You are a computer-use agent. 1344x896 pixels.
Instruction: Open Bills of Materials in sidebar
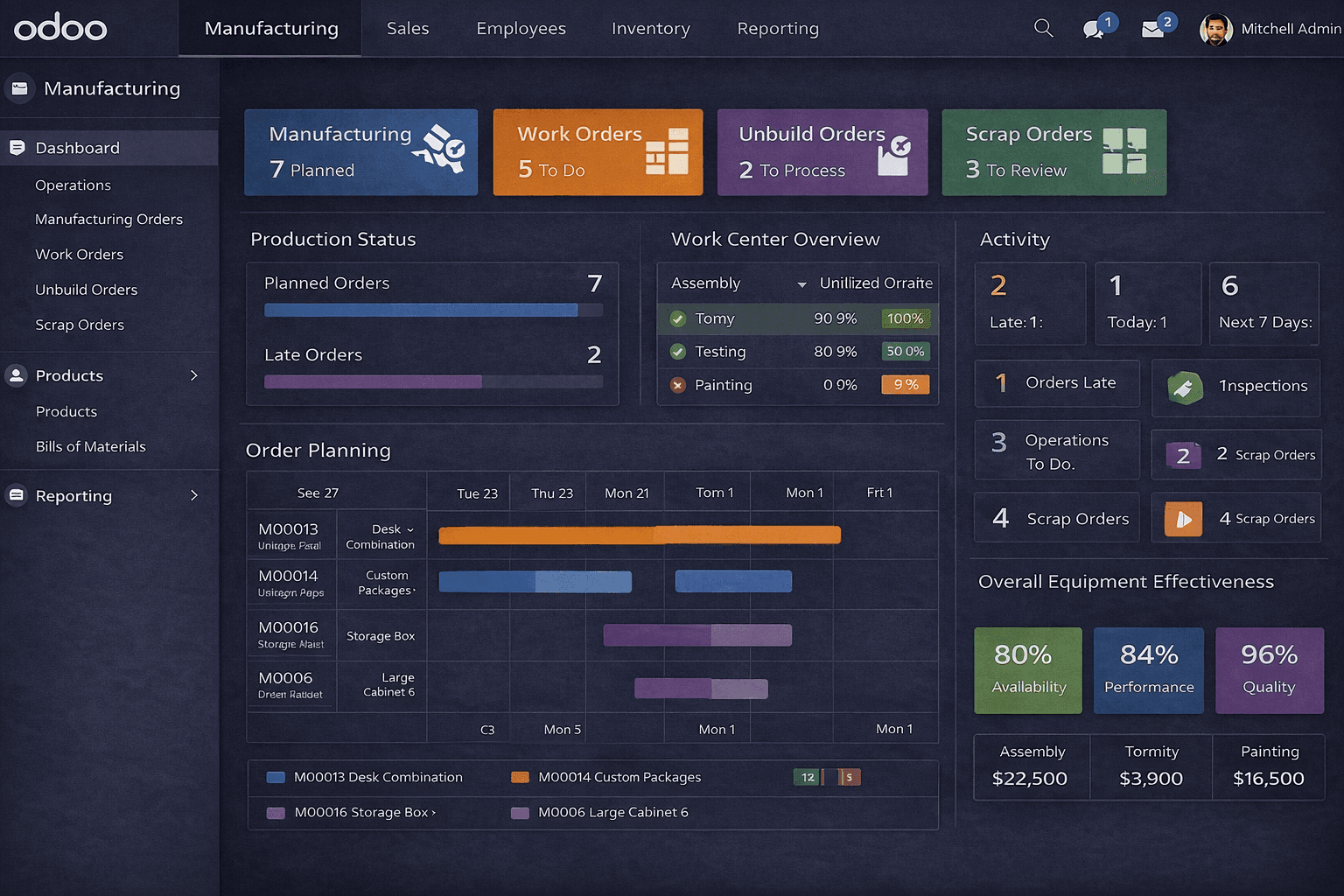coord(90,446)
